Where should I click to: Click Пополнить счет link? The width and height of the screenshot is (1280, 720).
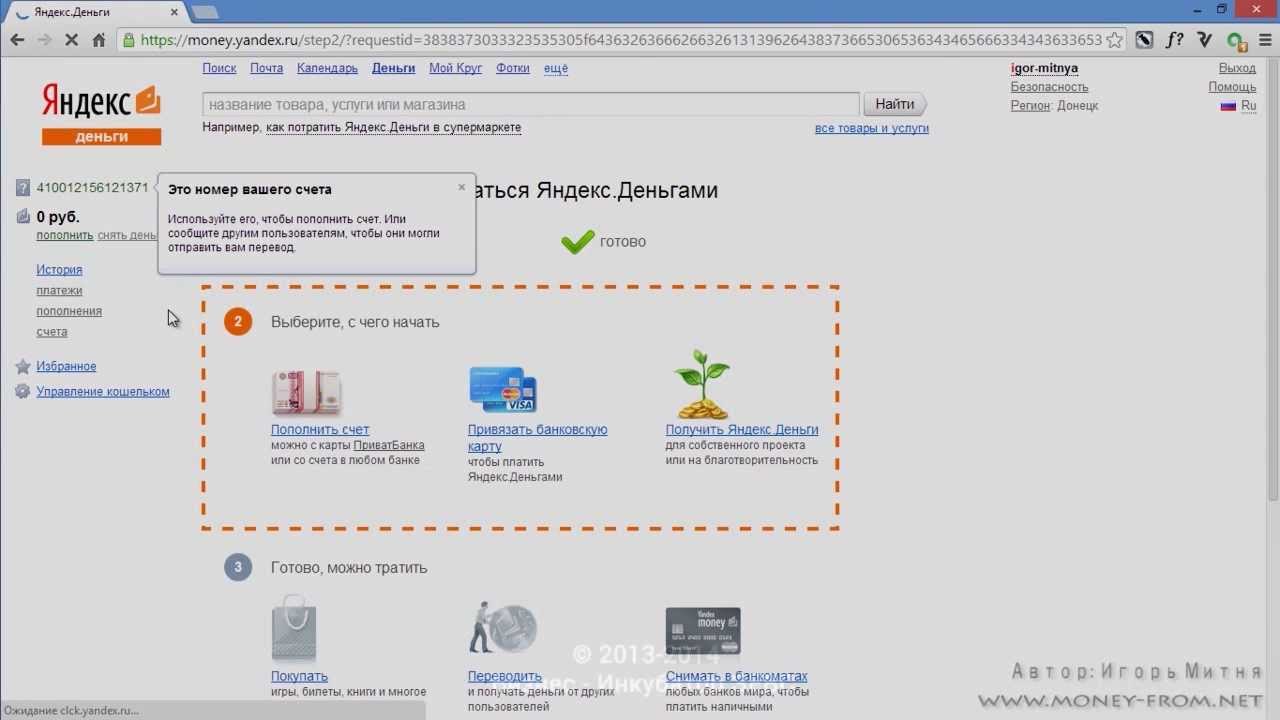pos(320,430)
